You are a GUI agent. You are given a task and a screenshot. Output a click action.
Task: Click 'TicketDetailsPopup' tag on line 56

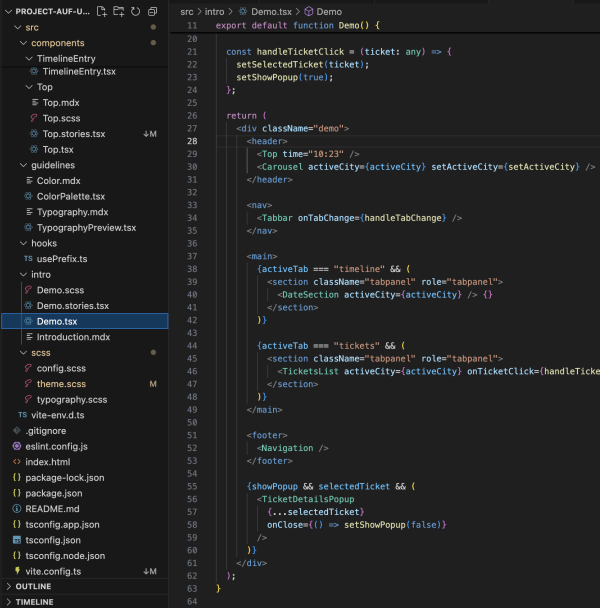point(308,499)
